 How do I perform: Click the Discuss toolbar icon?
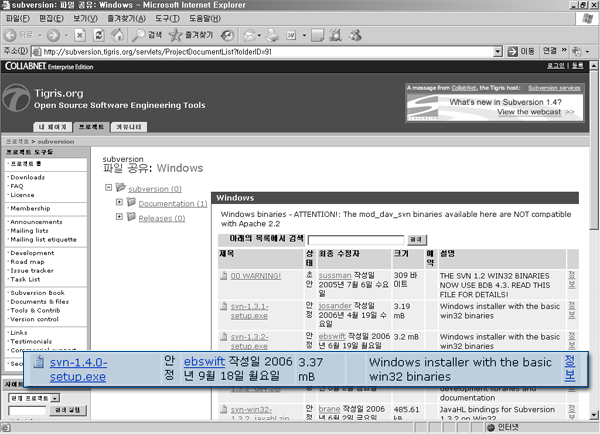tap(318, 35)
